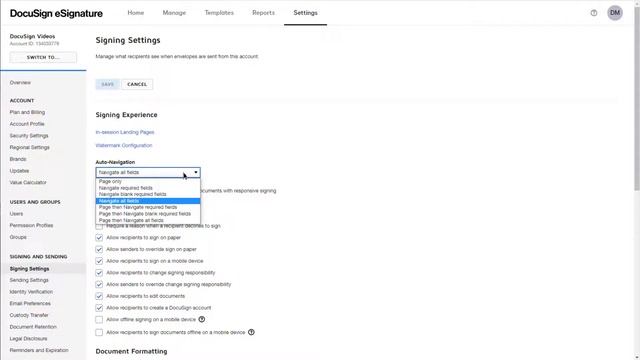Click the Cancel button
The width and height of the screenshot is (640, 360).
tap(137, 84)
